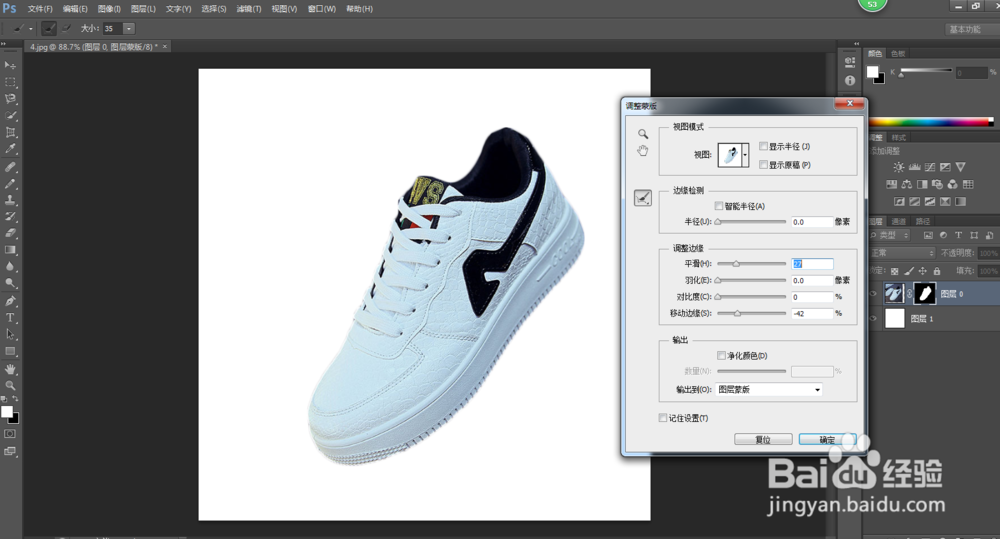Open layer filter 类型 dropdown
The width and height of the screenshot is (1000, 539).
pos(891,235)
